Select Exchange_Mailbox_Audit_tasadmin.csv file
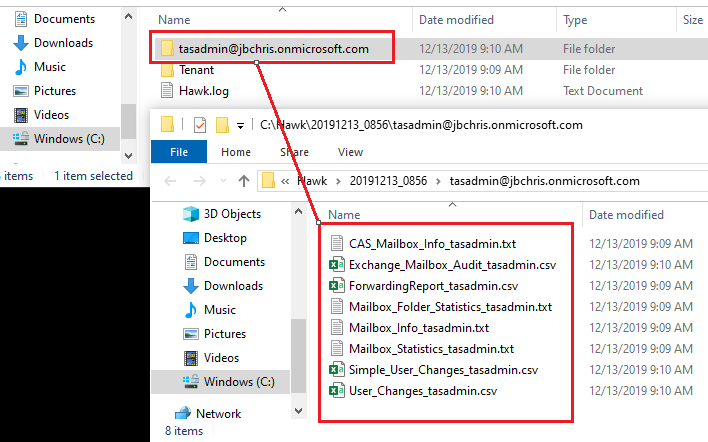 pyautogui.click(x=452, y=265)
